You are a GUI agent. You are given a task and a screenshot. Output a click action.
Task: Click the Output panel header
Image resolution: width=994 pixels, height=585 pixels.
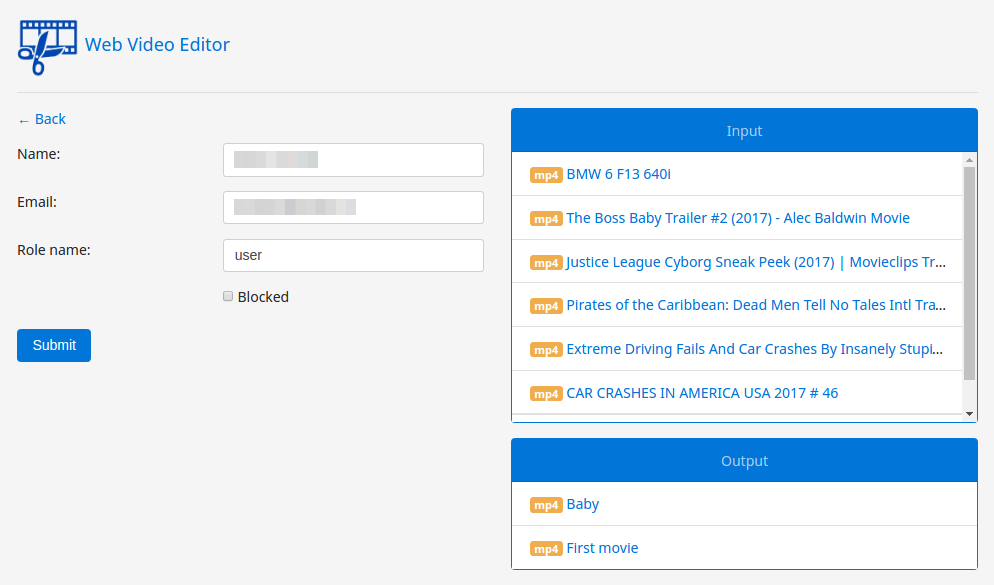pyautogui.click(x=744, y=461)
